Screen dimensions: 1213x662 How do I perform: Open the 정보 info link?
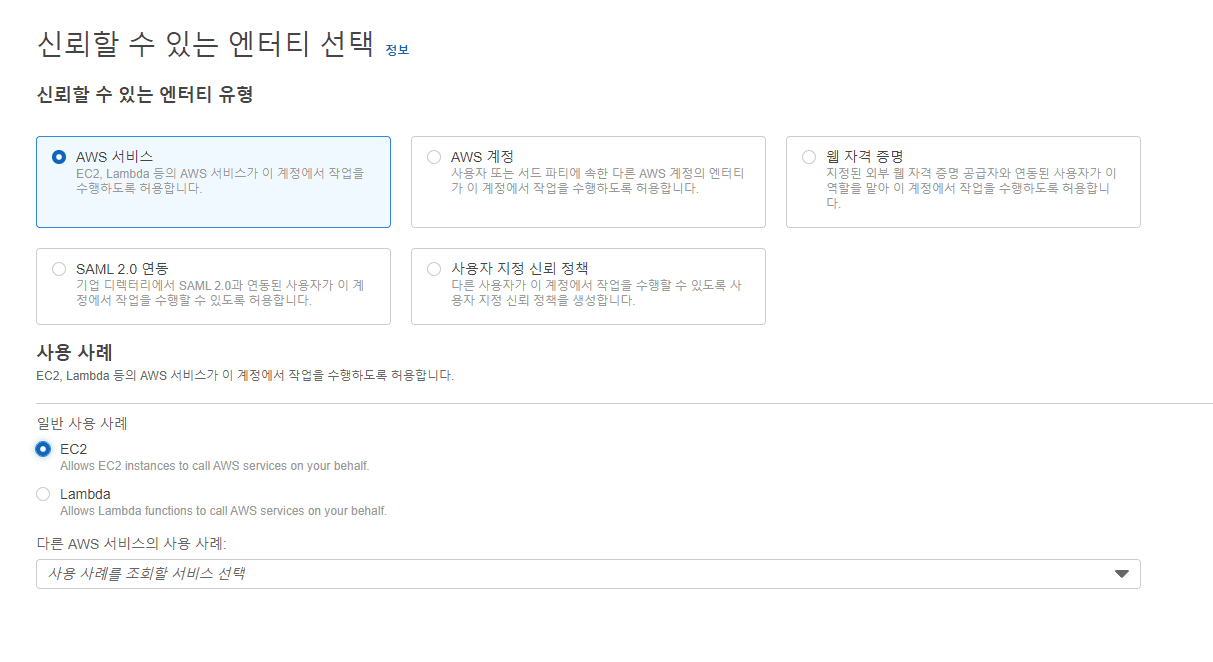[x=397, y=50]
